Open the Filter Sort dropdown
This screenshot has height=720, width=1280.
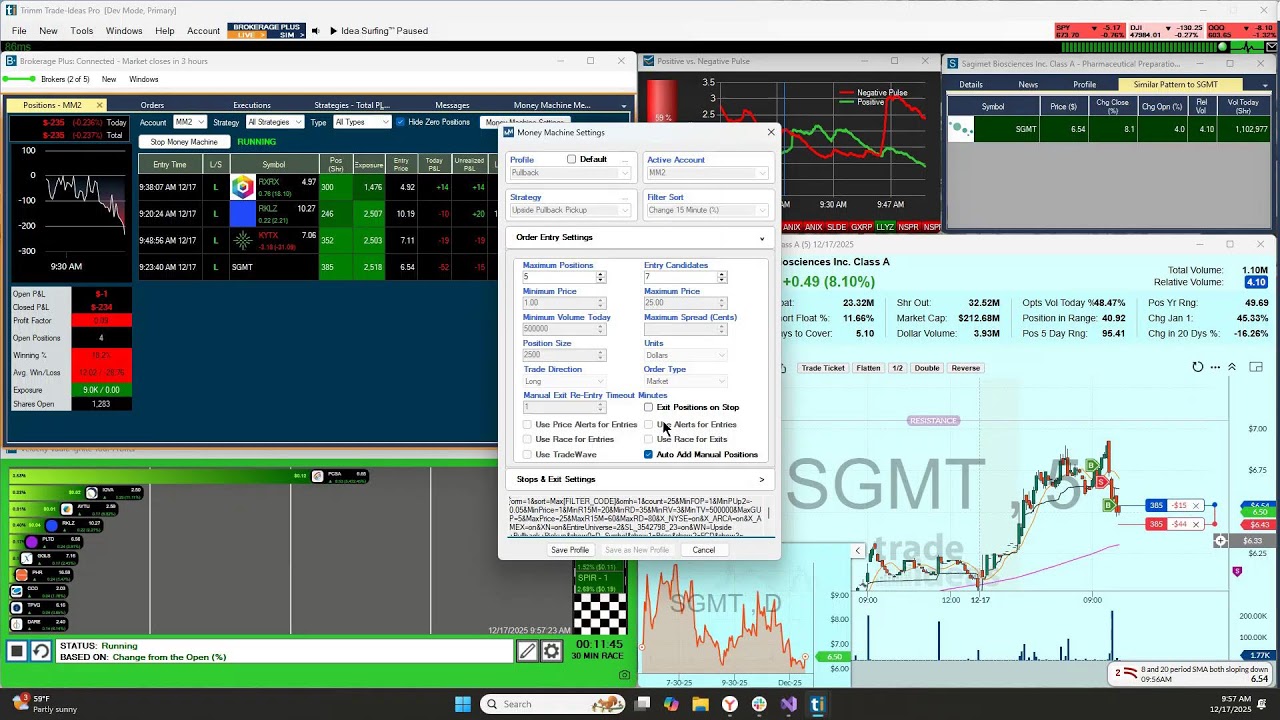[707, 210]
